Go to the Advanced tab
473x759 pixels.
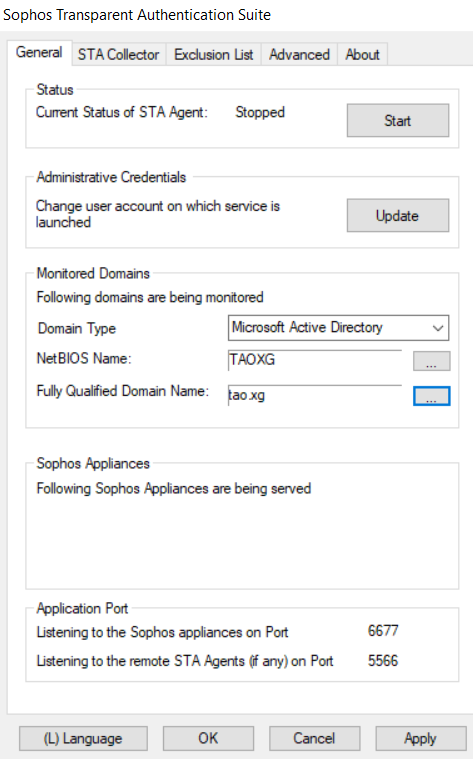coord(299,55)
